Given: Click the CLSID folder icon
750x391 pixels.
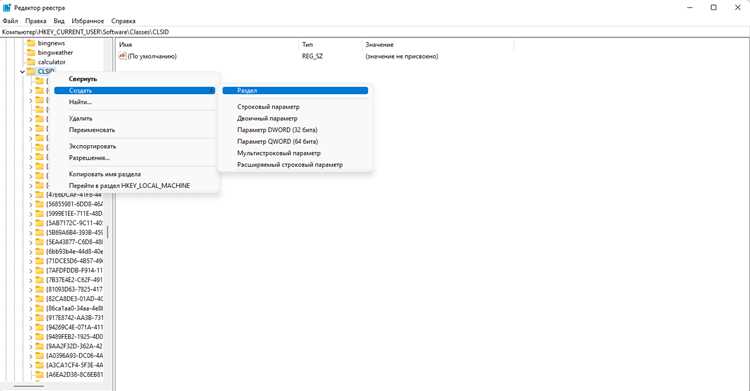Looking at the screenshot, I should click(31, 71).
